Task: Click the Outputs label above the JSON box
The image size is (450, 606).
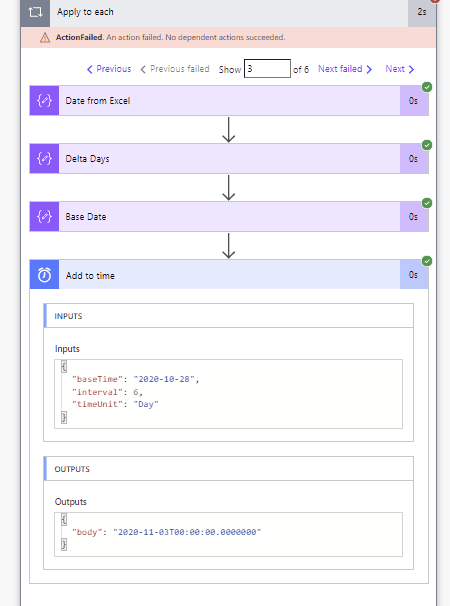Action: click(71, 502)
